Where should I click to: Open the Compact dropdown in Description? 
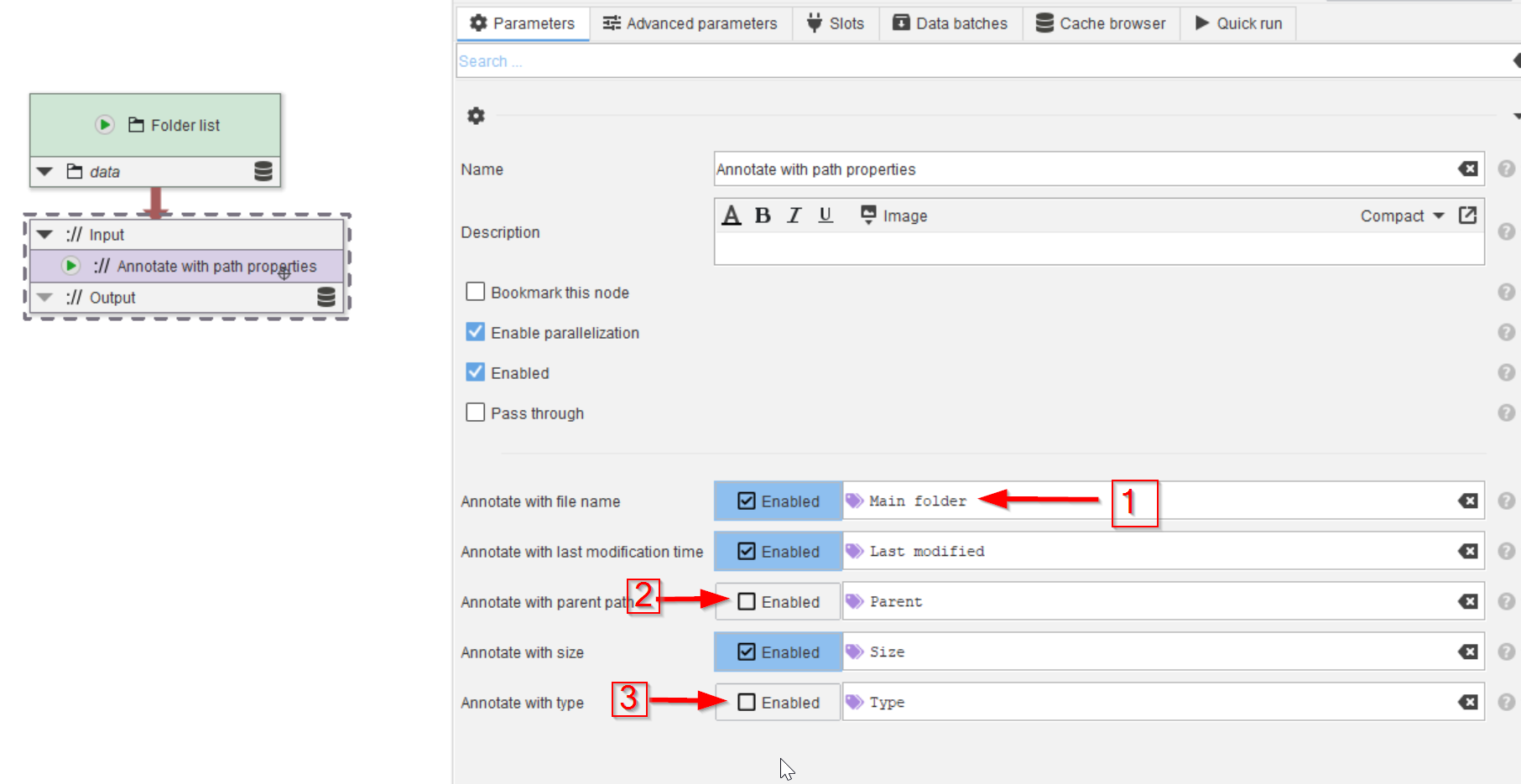[1402, 216]
